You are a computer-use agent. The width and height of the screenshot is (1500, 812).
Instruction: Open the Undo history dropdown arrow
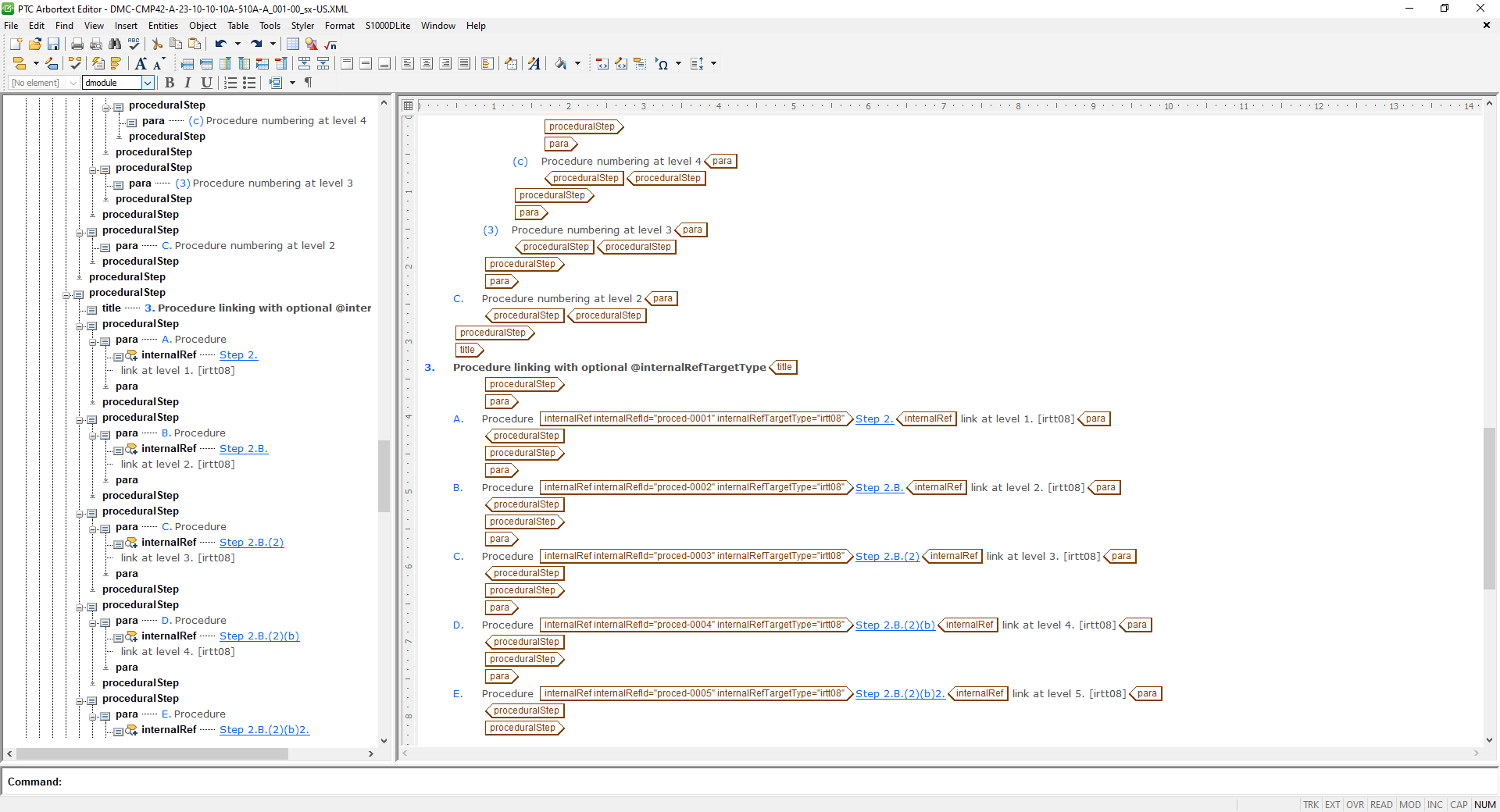pos(239,45)
